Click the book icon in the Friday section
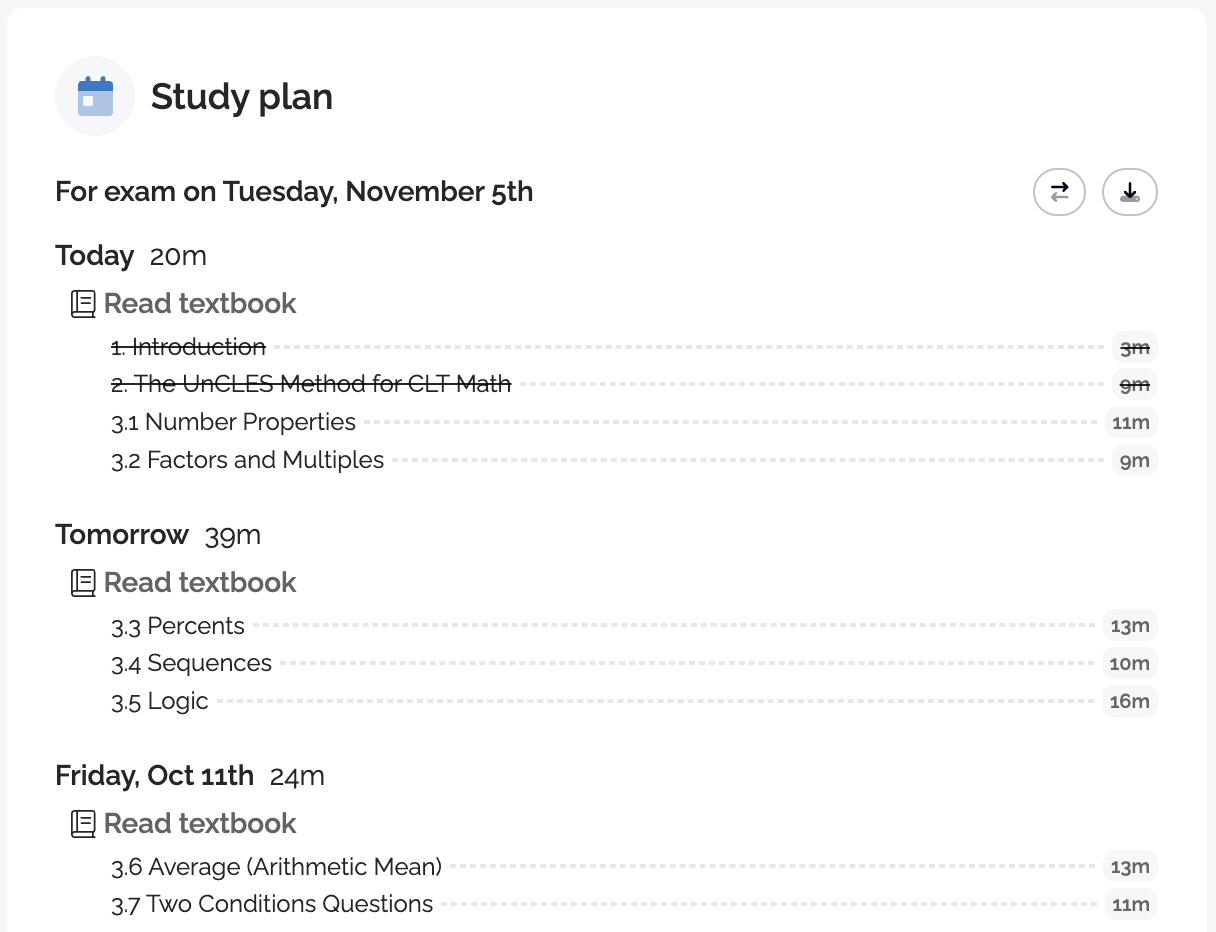 [x=84, y=823]
